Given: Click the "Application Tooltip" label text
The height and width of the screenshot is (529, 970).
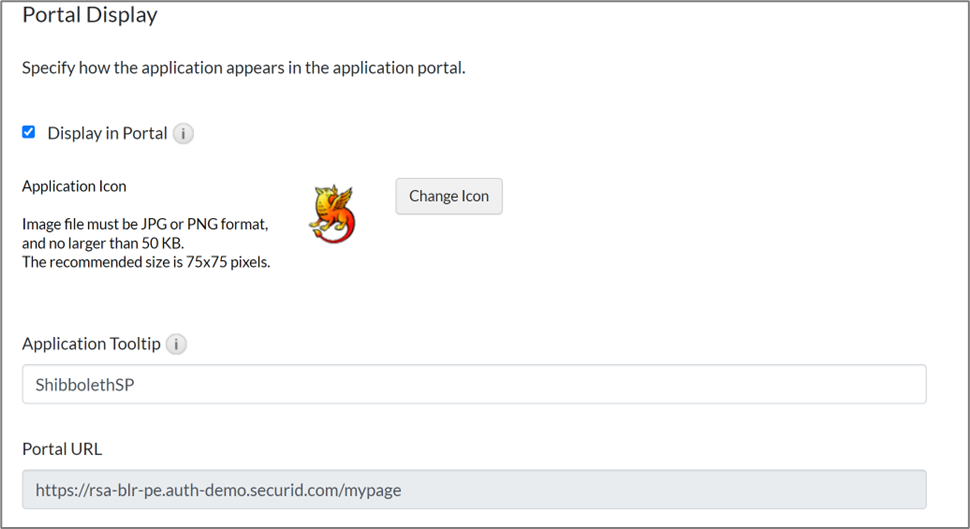Looking at the screenshot, I should click(x=91, y=344).
